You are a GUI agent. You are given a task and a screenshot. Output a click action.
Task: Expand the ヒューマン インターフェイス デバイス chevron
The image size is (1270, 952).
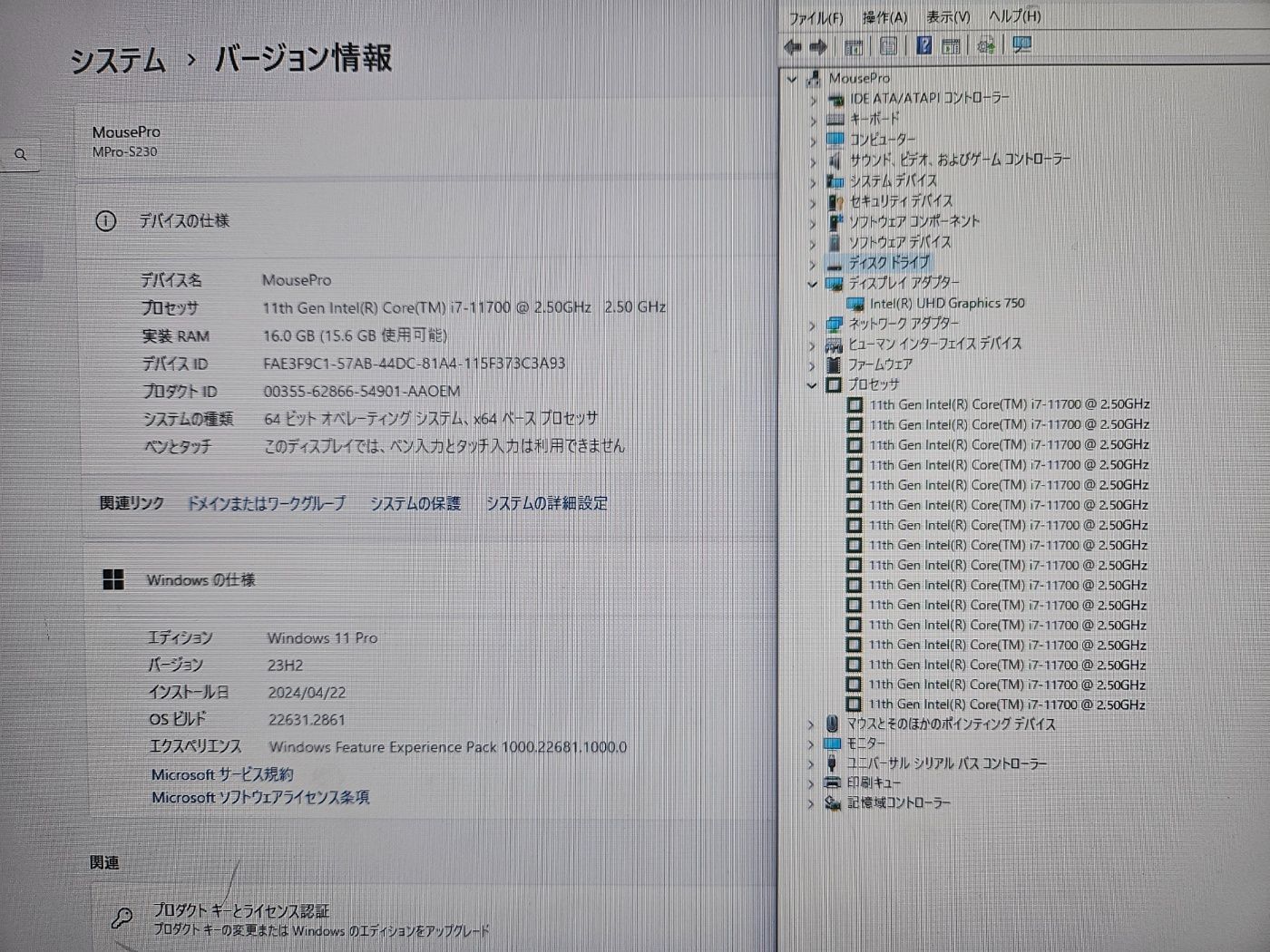(x=812, y=345)
